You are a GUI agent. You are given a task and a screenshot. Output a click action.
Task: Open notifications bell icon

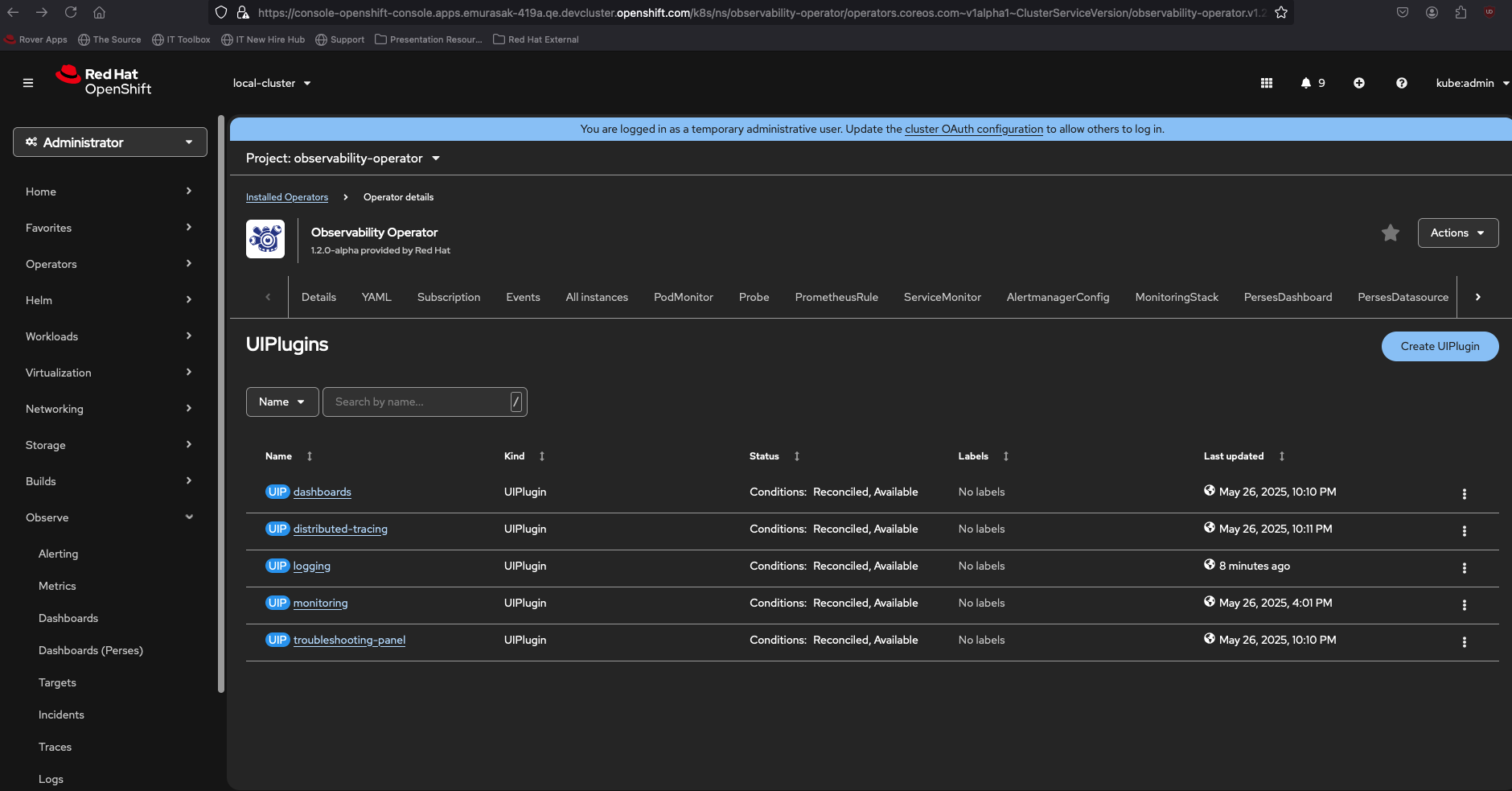point(1306,83)
